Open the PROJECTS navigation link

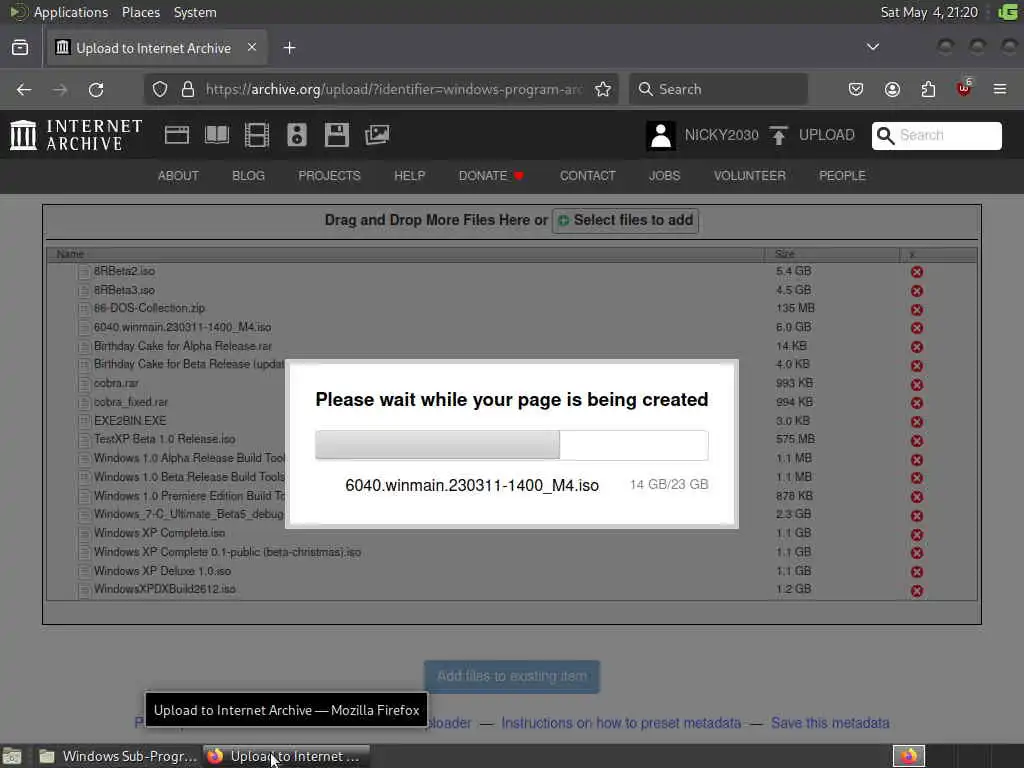coord(329,176)
